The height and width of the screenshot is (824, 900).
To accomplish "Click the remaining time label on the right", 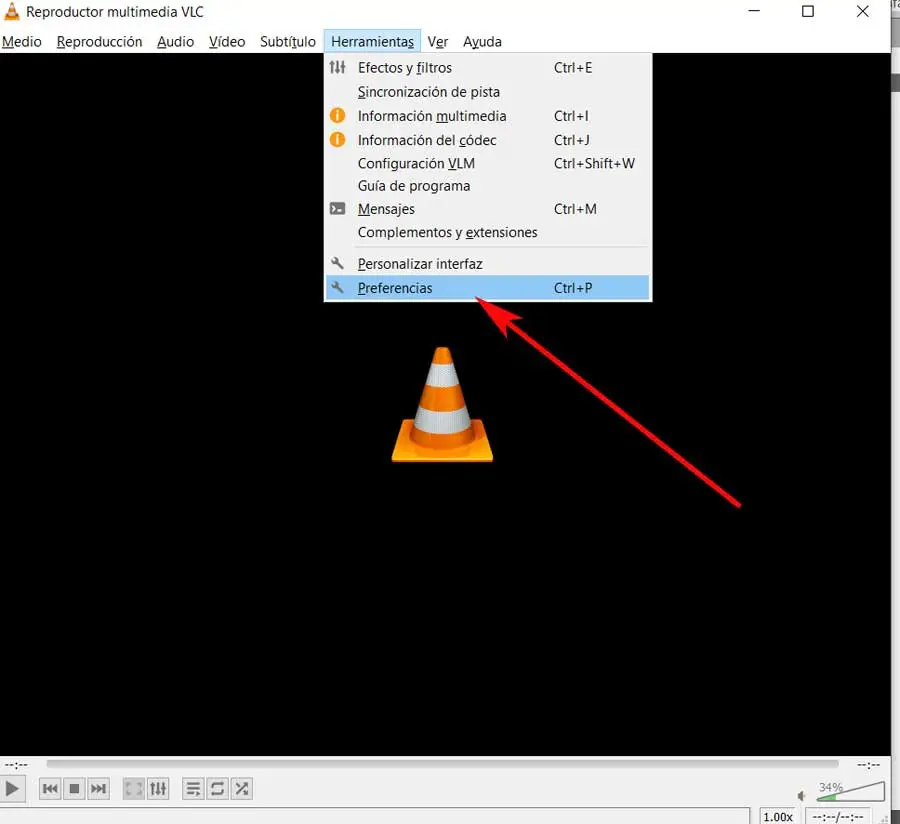I will click(x=868, y=764).
